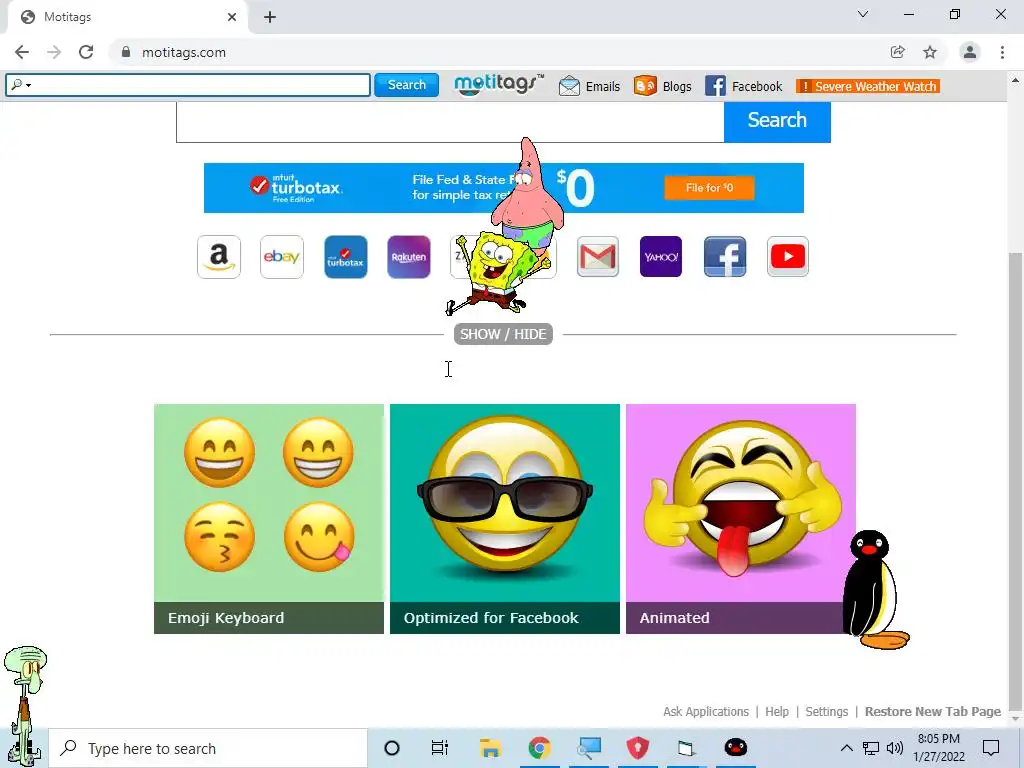
Task: Click the SpongeBob desktop character
Action: 498,271
